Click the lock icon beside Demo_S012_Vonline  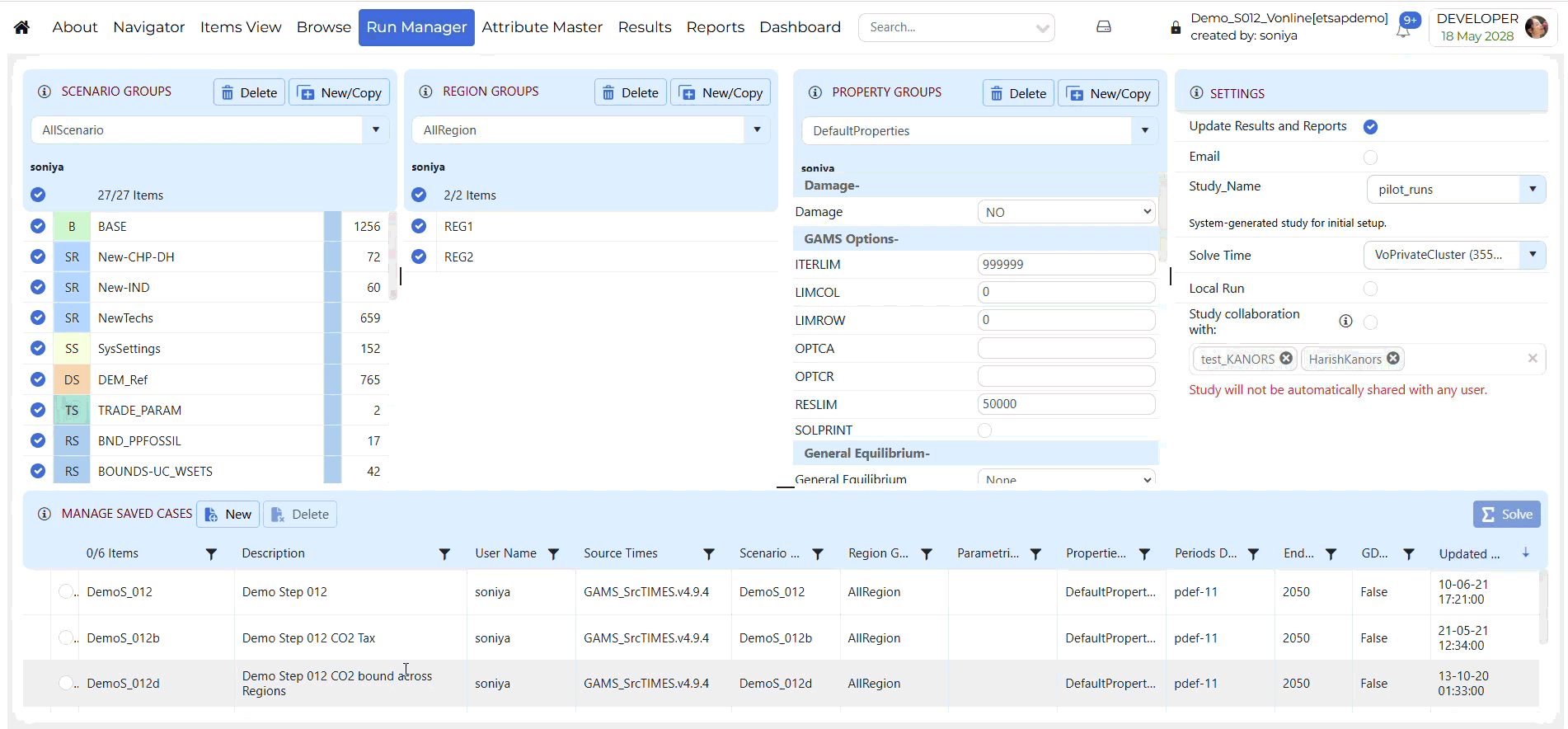point(1176,28)
